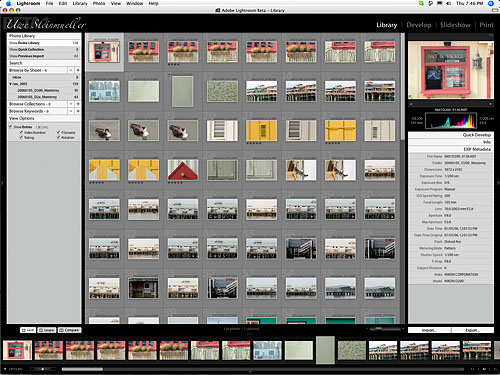Adjust filmstrip thumbnail size slider
This screenshot has width=500, height=375.
(42, 369)
